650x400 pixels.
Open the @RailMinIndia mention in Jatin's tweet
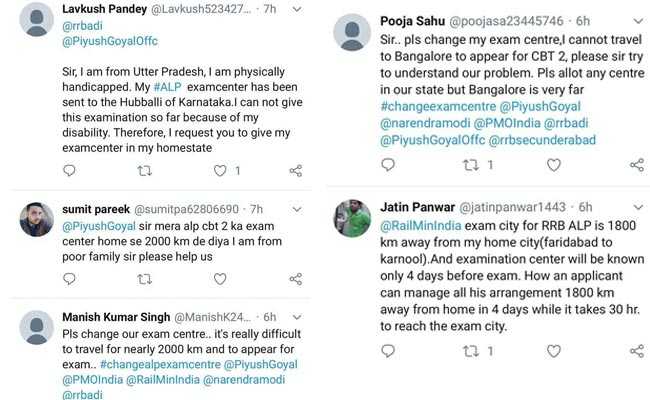[419, 226]
